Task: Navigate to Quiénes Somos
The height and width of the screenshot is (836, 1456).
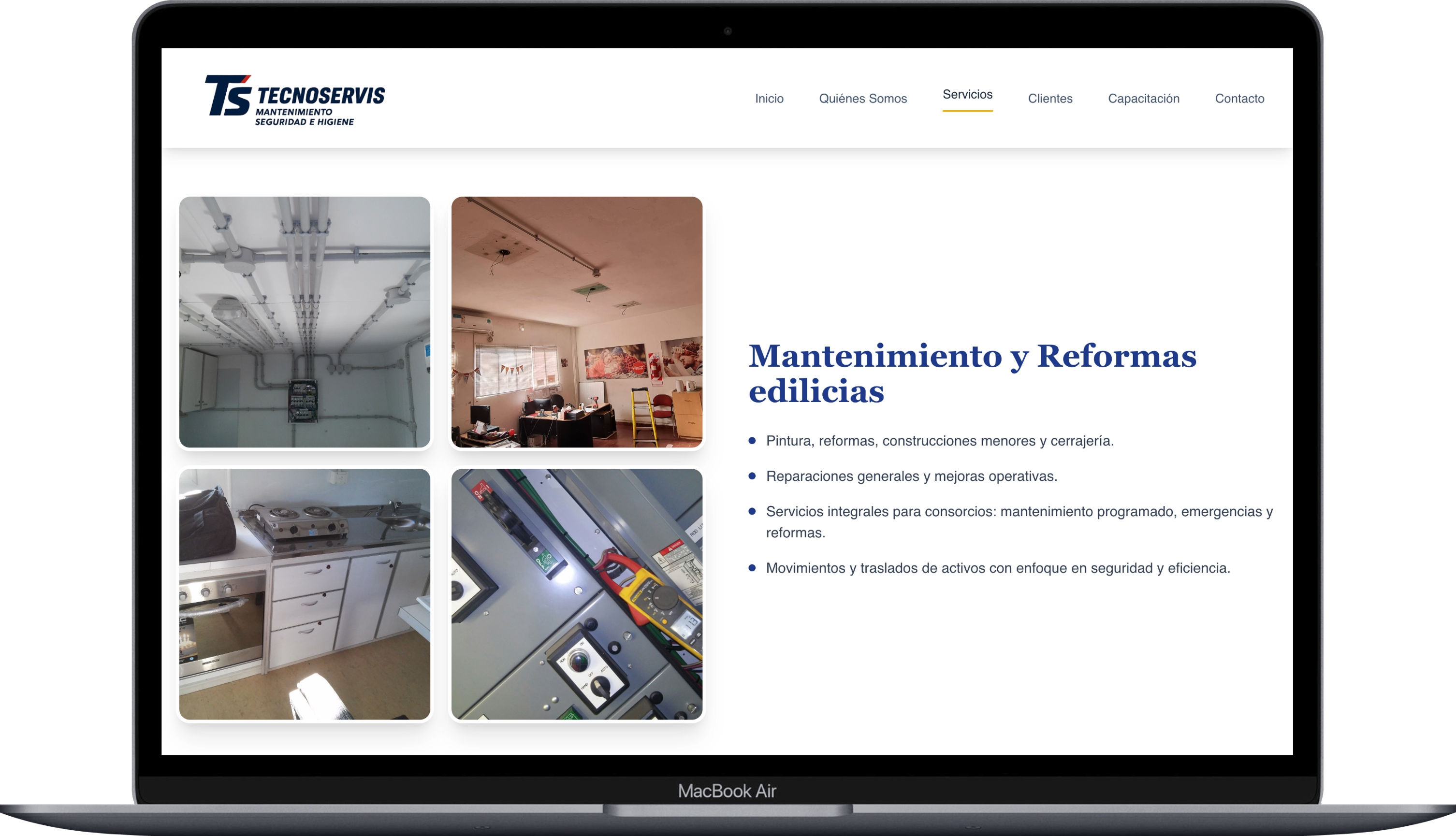Action: click(x=863, y=99)
